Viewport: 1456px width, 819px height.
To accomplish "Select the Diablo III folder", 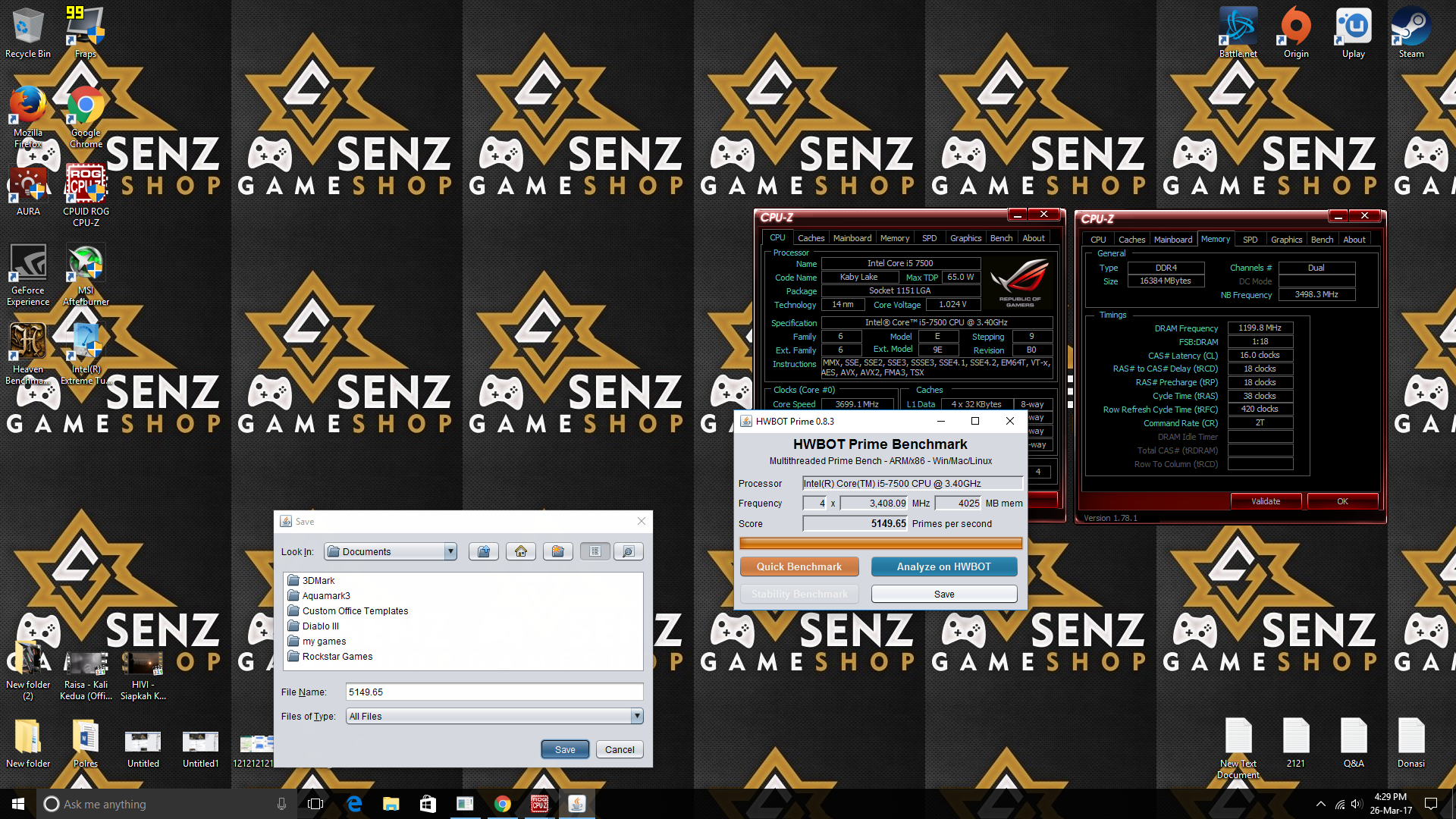I will click(x=313, y=626).
